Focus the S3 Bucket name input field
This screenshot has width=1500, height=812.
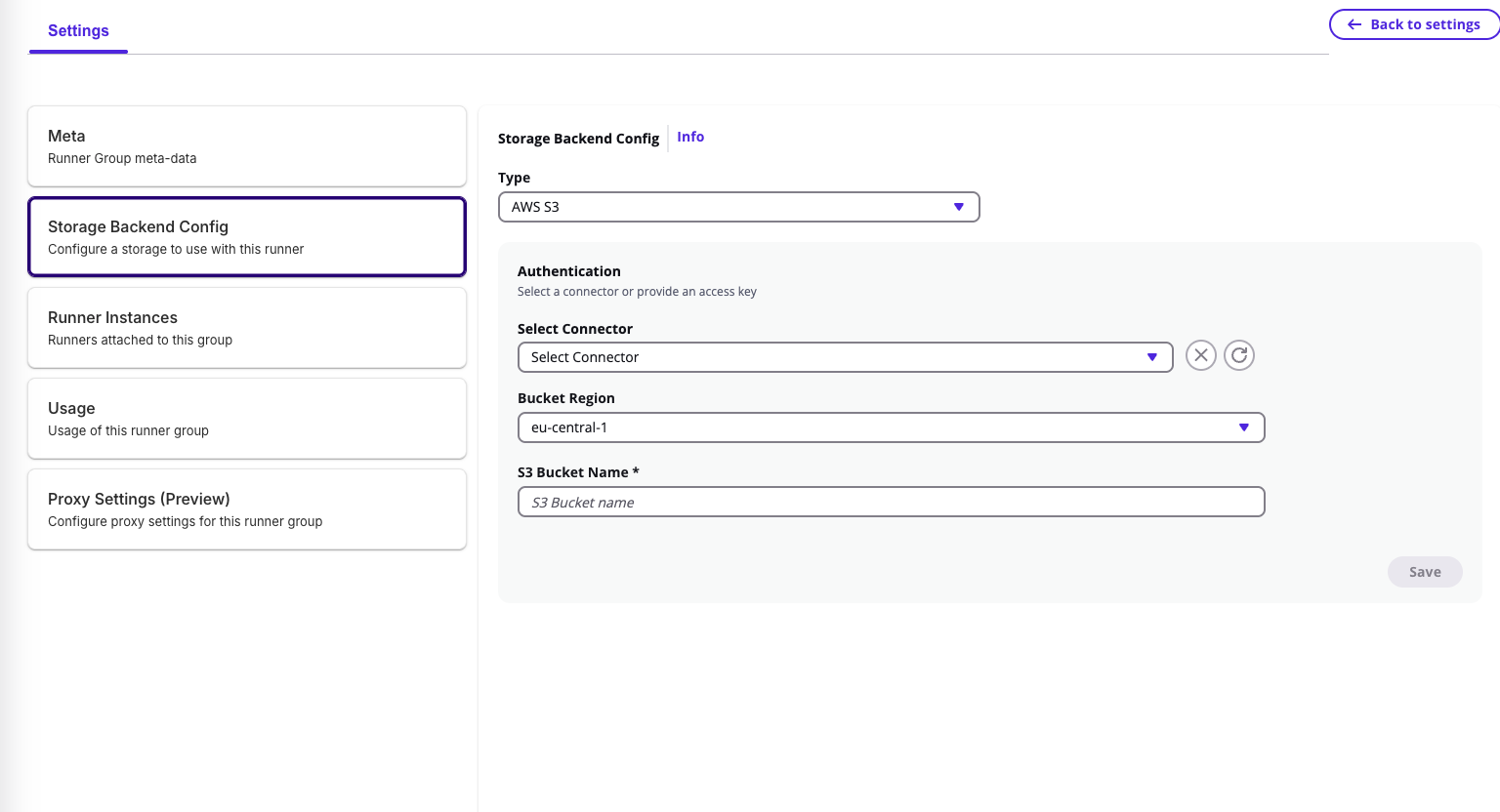tap(891, 502)
